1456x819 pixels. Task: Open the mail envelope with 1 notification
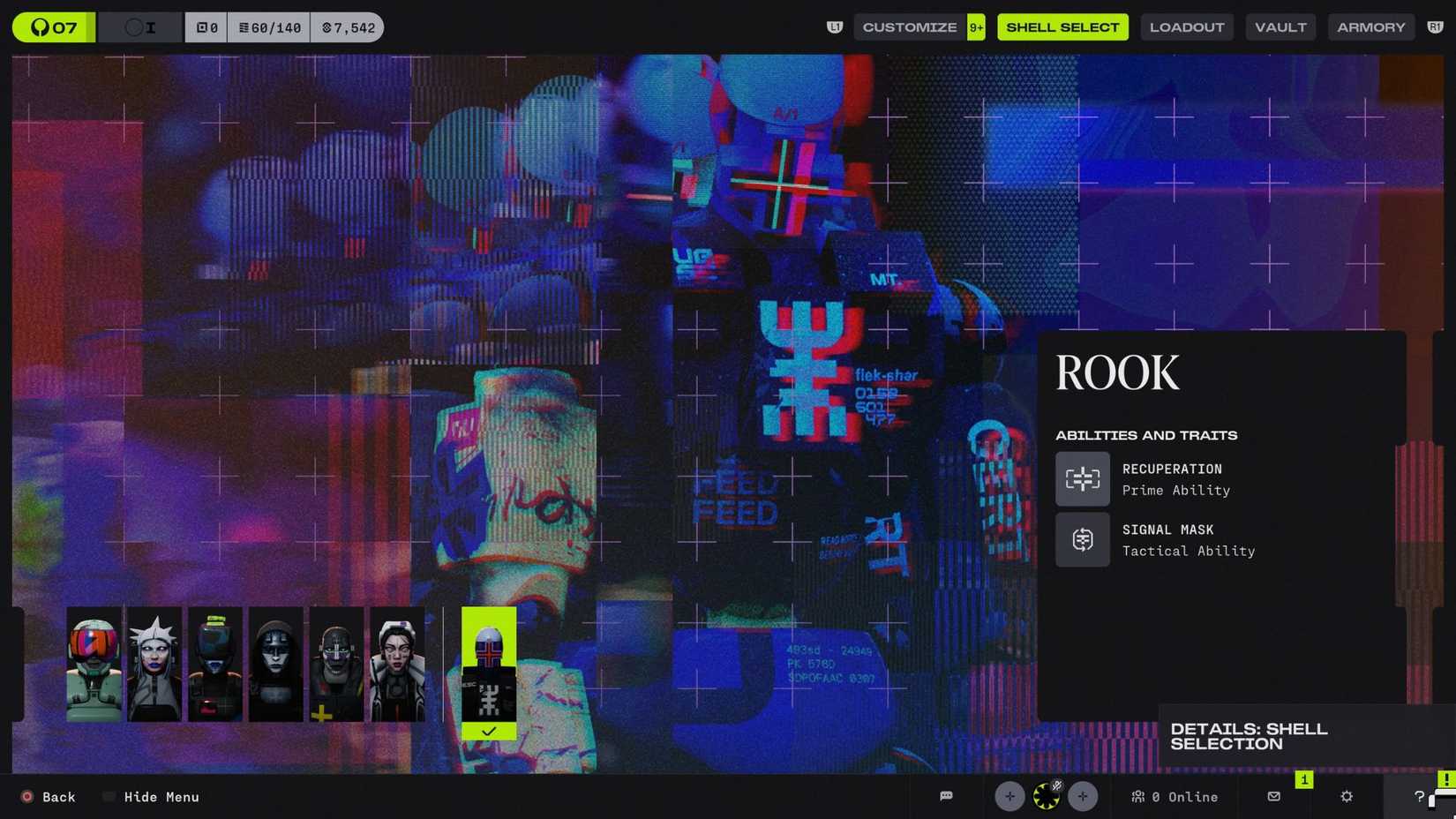(x=1273, y=797)
